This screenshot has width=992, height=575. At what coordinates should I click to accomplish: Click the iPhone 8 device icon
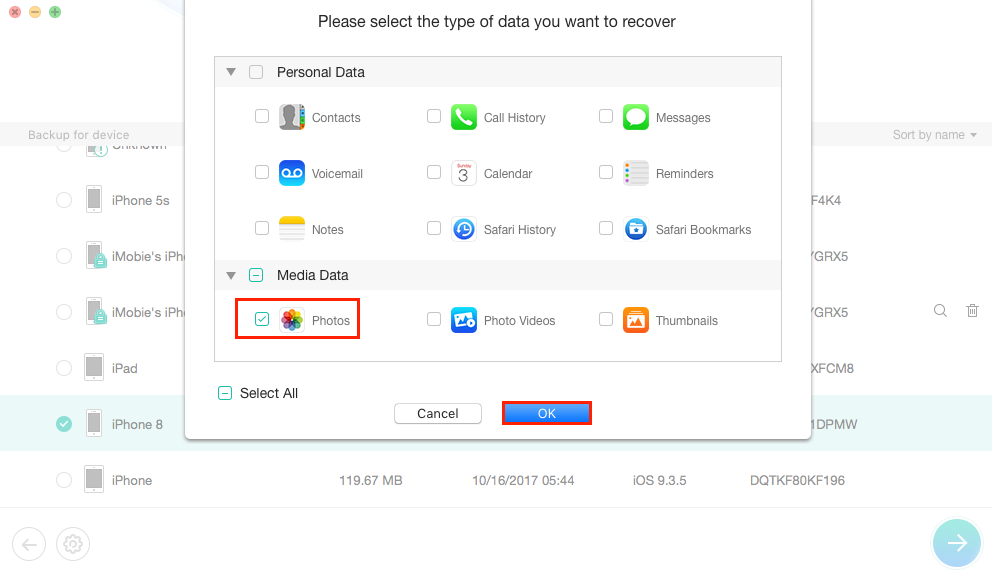pos(94,423)
